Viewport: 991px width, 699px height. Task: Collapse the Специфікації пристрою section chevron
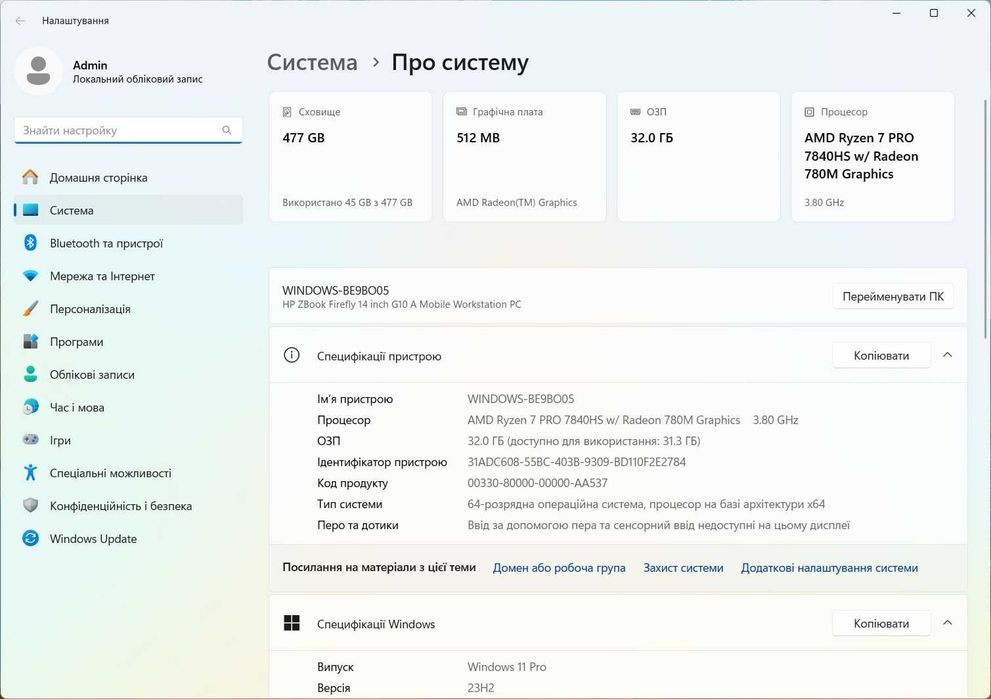tap(947, 355)
